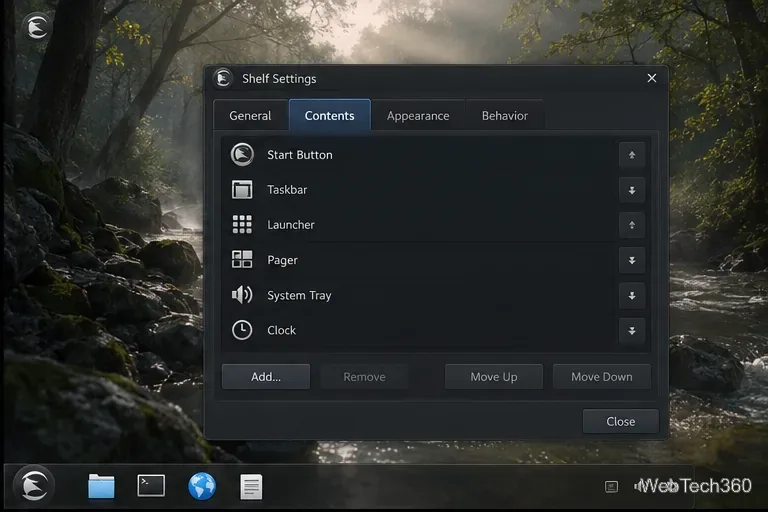The height and width of the screenshot is (512, 768).
Task: Select the 'Clock' list entry text
Action: 282,330
